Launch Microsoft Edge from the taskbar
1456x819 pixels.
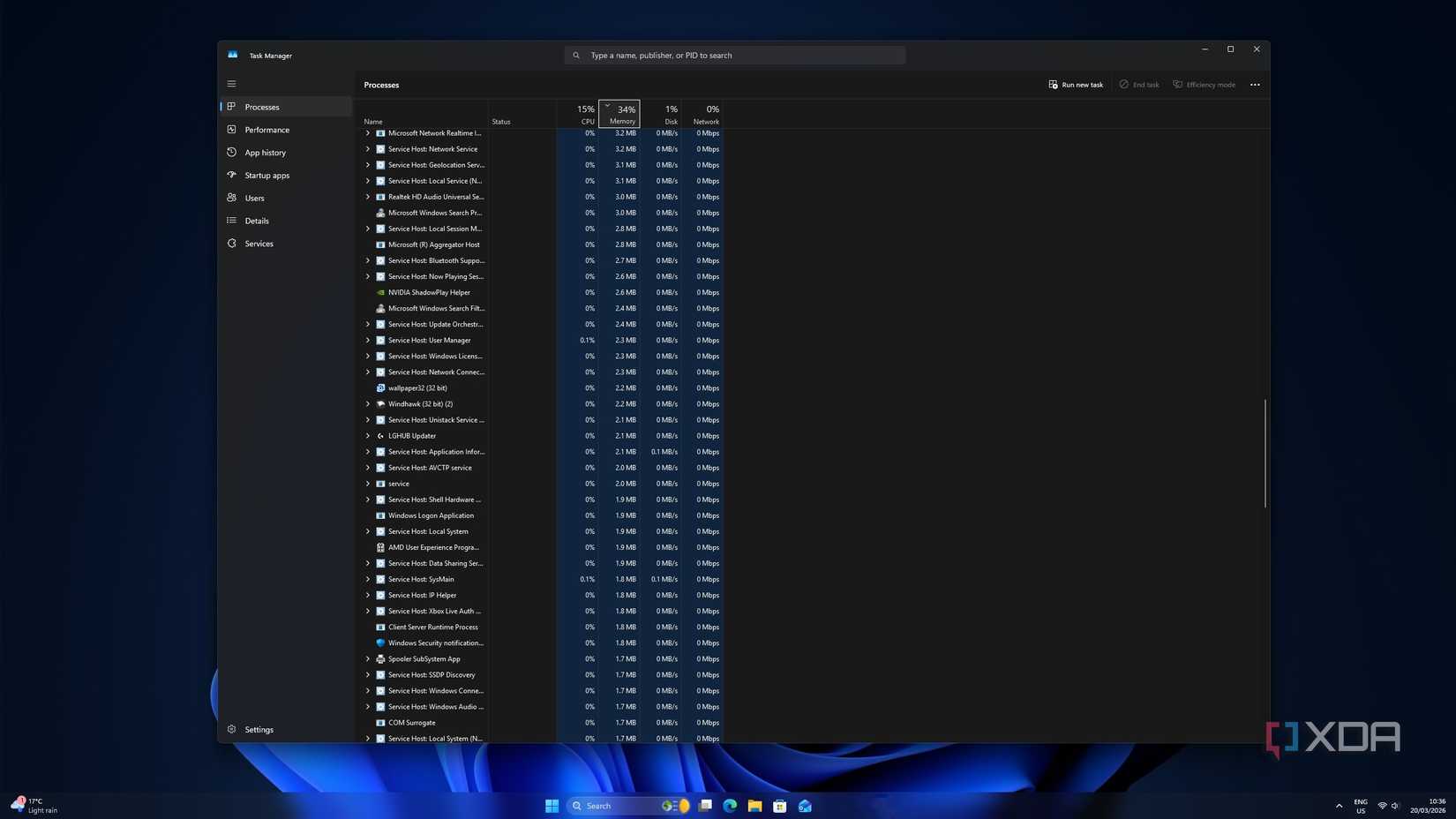[x=729, y=806]
